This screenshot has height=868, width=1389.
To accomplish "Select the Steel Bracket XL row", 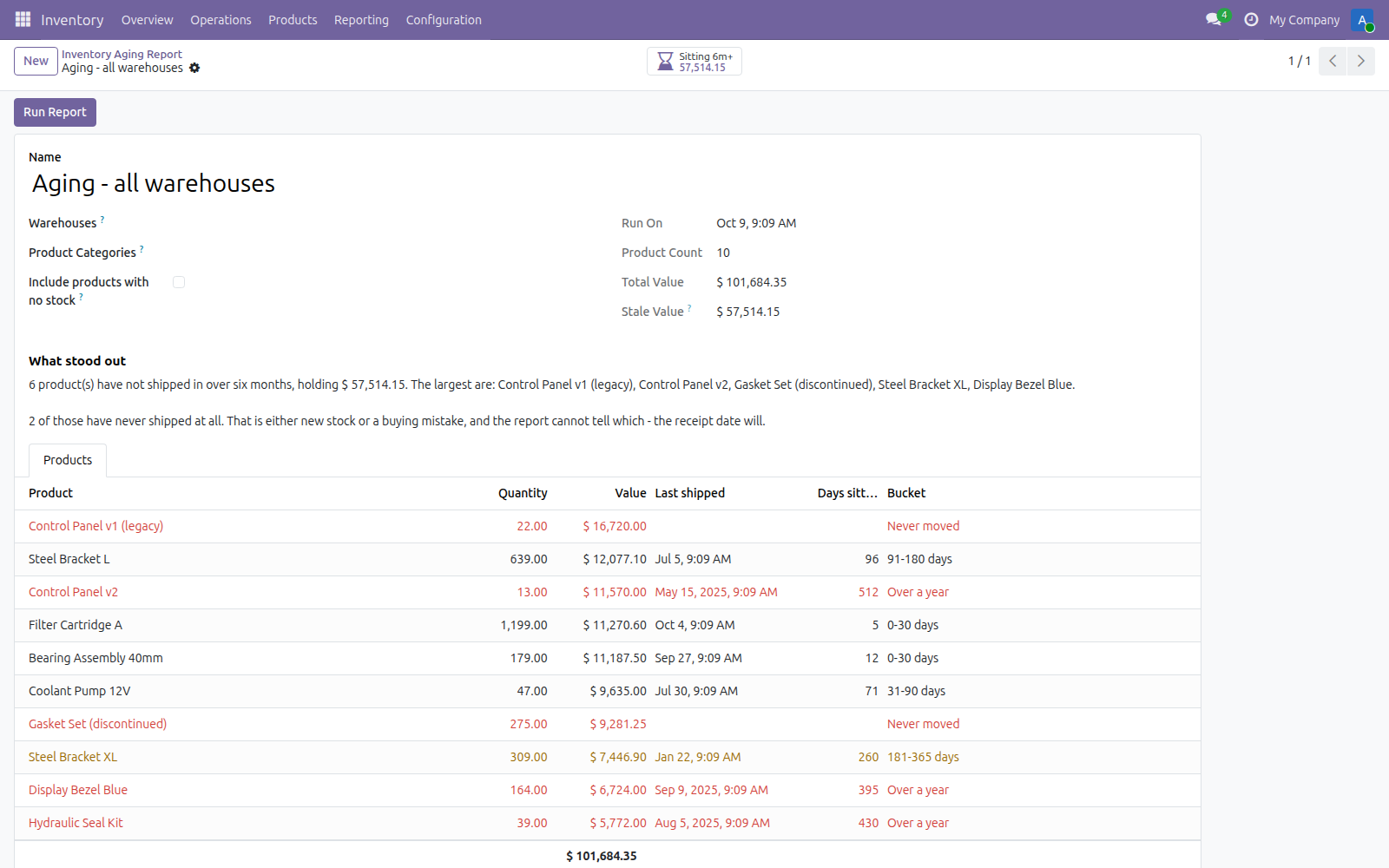I will click(608, 757).
